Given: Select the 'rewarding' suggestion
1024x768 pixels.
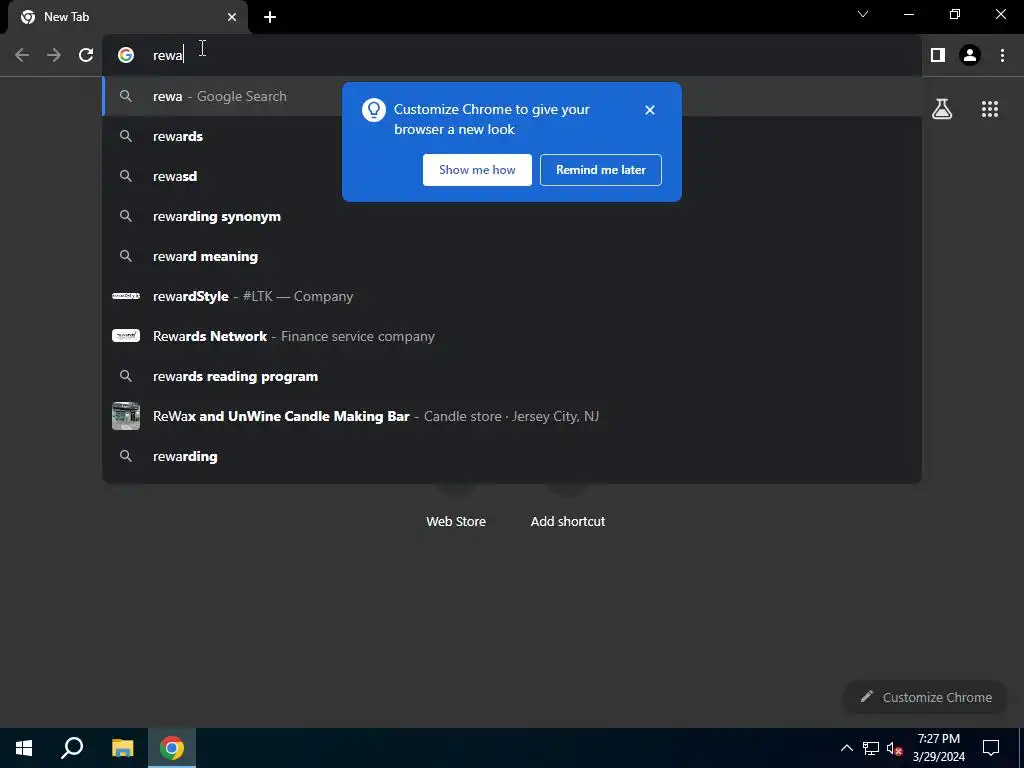Looking at the screenshot, I should point(512,456).
